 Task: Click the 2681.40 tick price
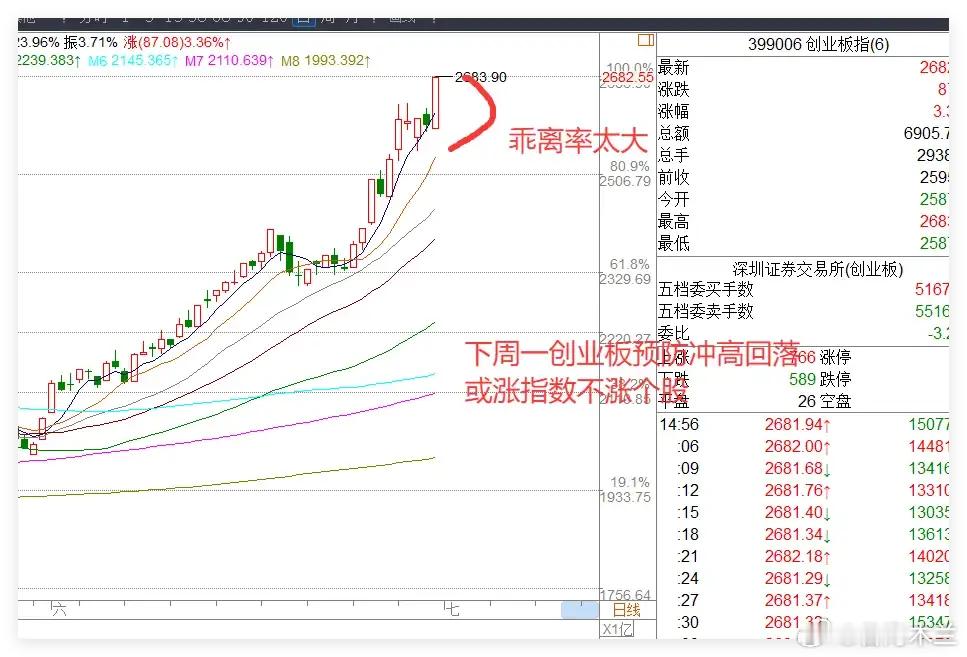(797, 513)
